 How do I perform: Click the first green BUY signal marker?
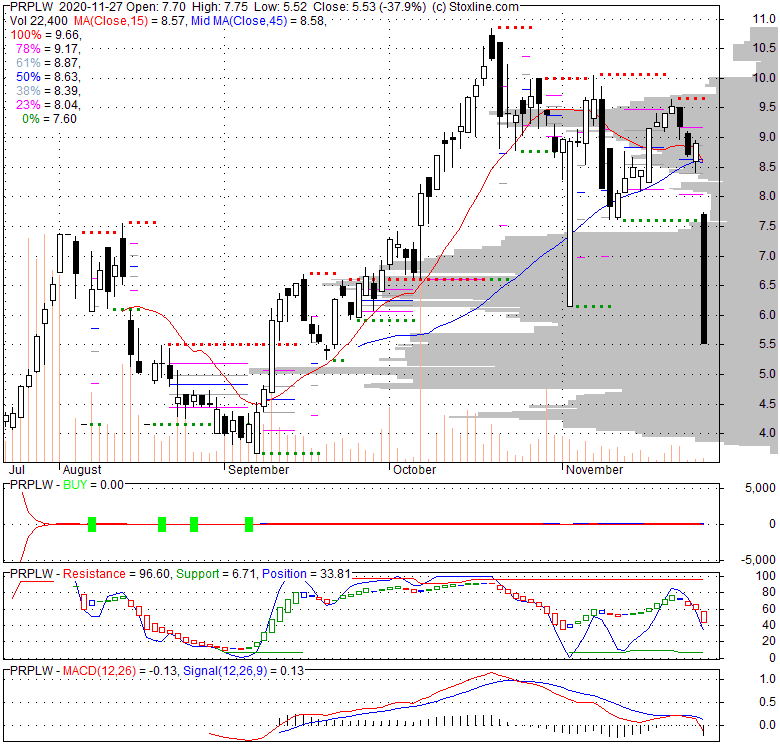tap(92, 524)
